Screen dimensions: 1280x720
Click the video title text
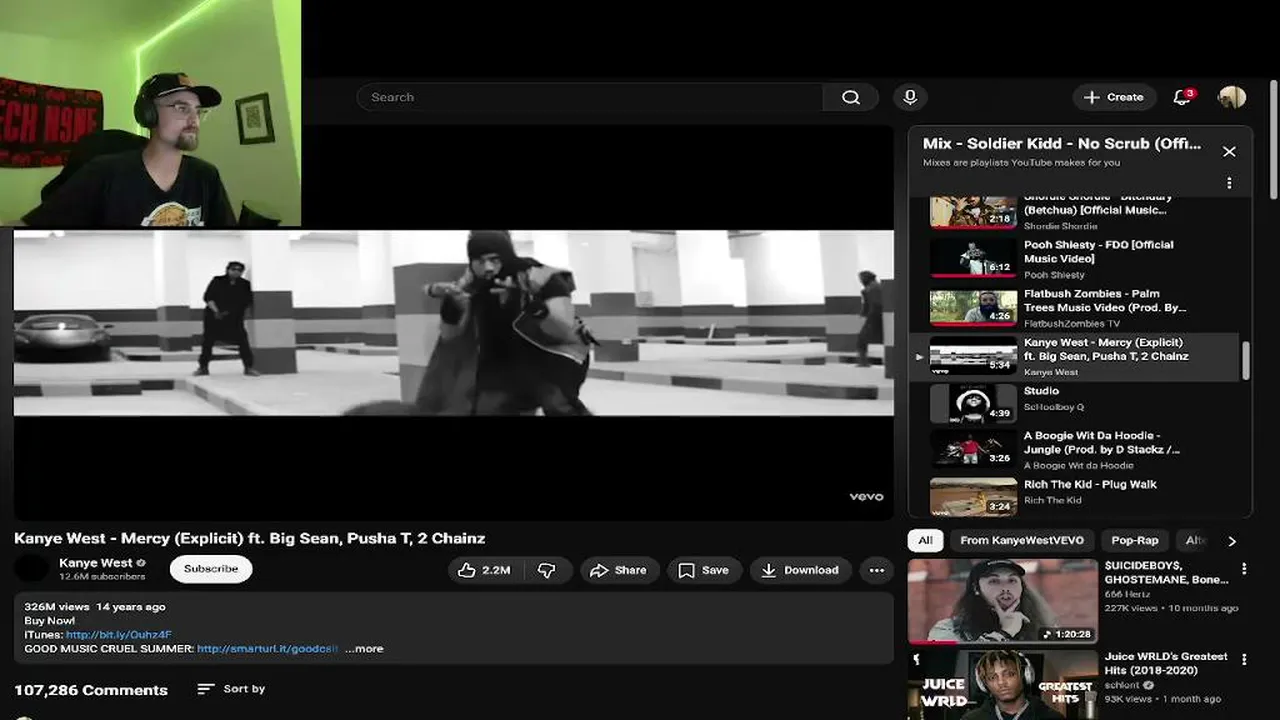[250, 538]
